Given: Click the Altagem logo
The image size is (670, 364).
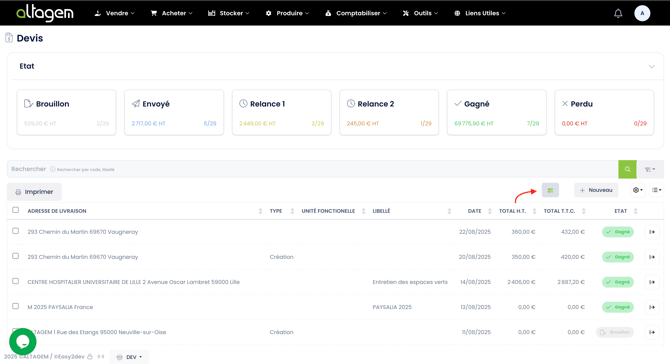Looking at the screenshot, I should point(45,13).
